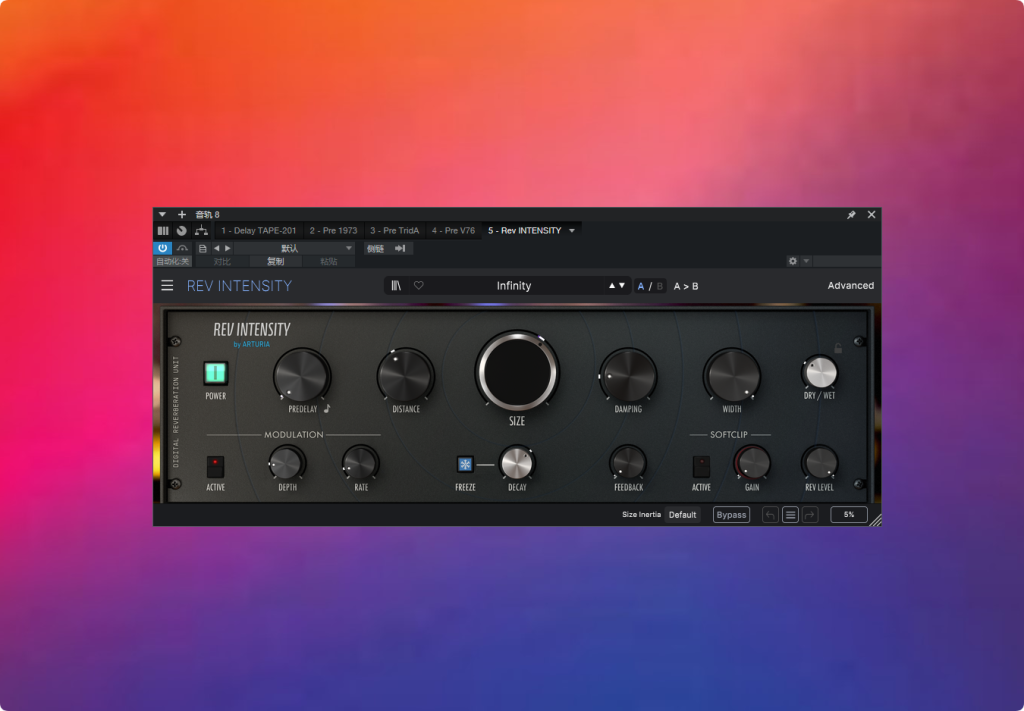Pin the plugin window with the pushpin
This screenshot has height=711, width=1024.
[851, 215]
